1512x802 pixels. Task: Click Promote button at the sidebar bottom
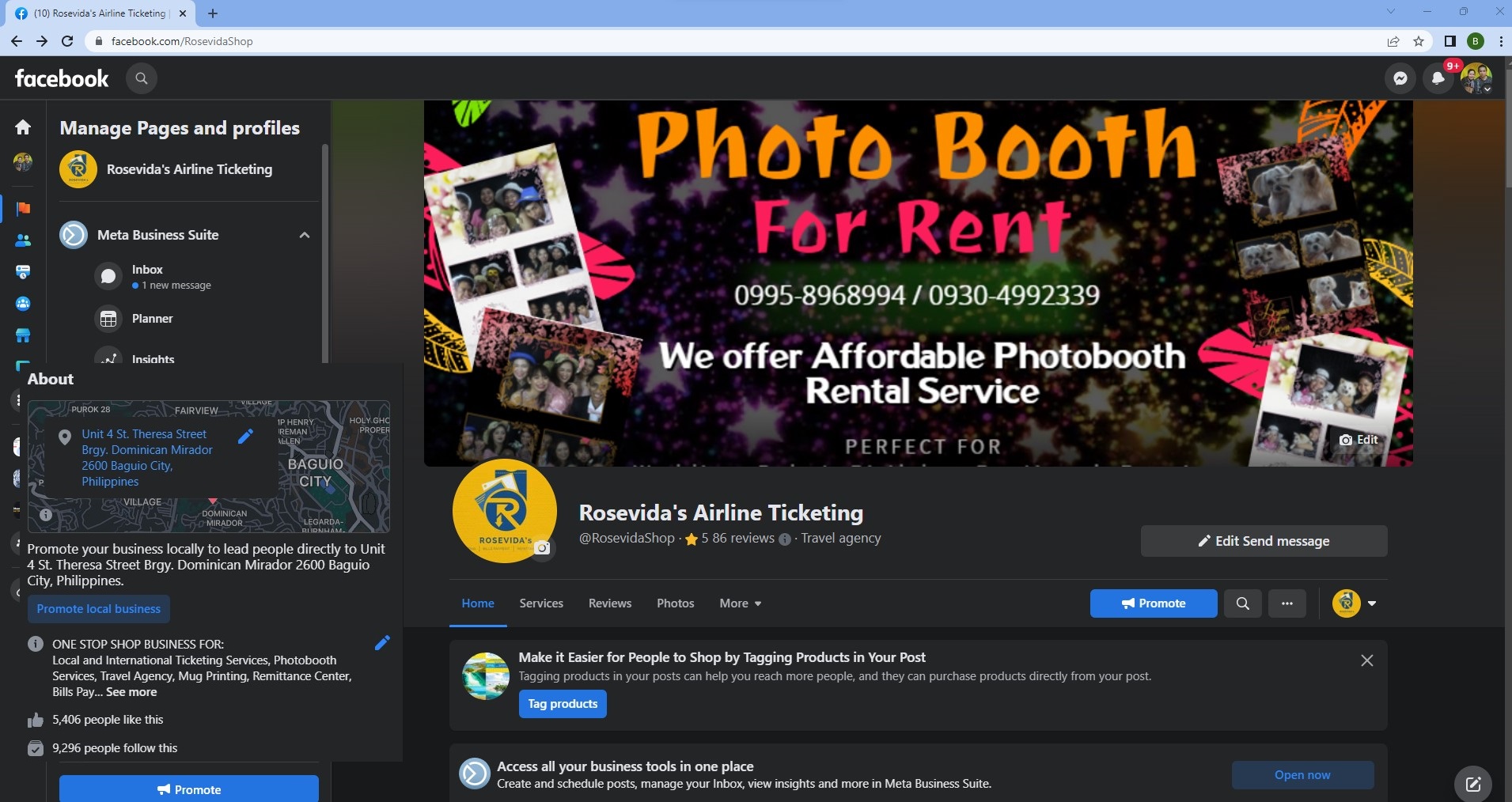(x=189, y=789)
